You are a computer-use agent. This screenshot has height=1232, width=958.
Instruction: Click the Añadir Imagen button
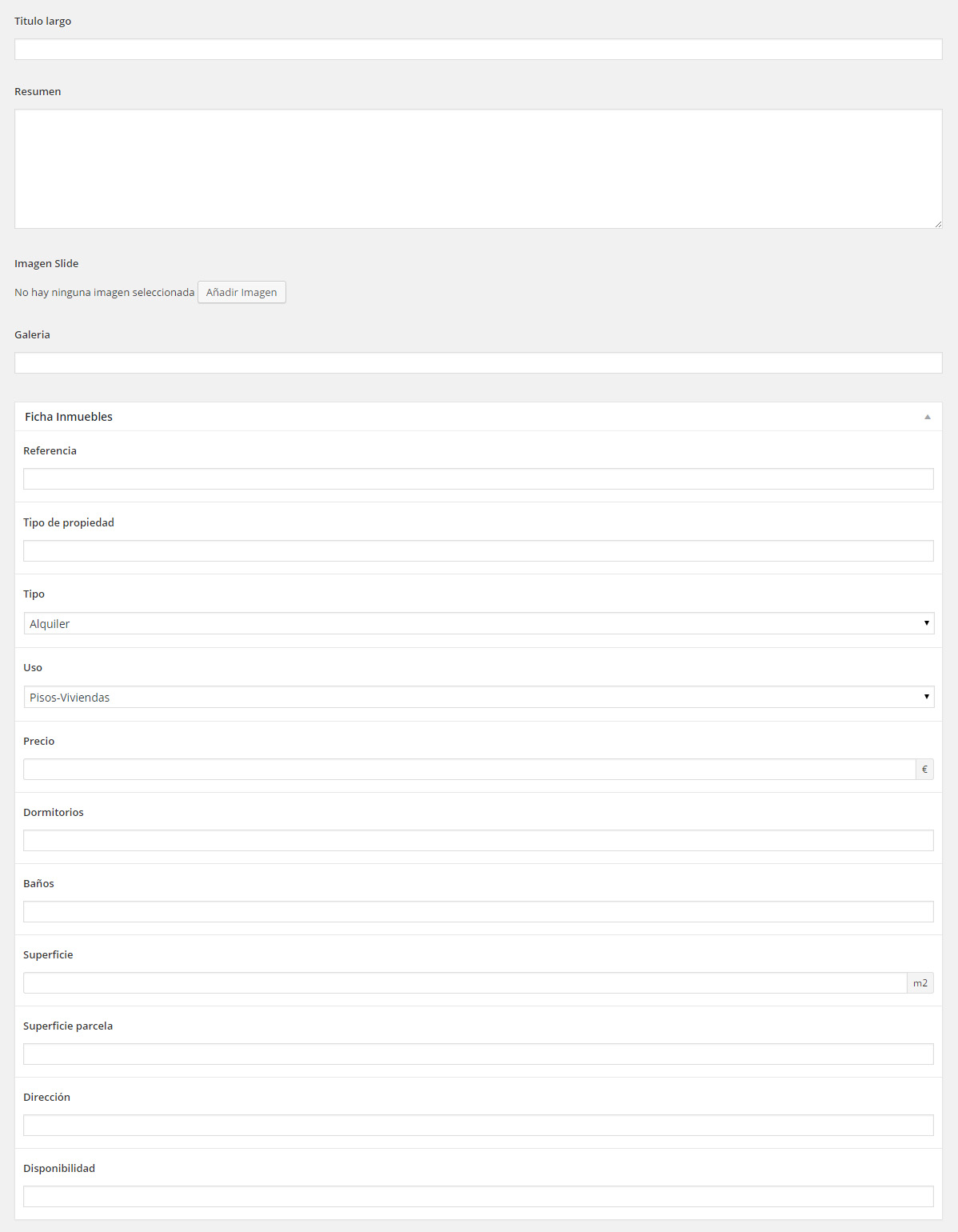tap(241, 292)
